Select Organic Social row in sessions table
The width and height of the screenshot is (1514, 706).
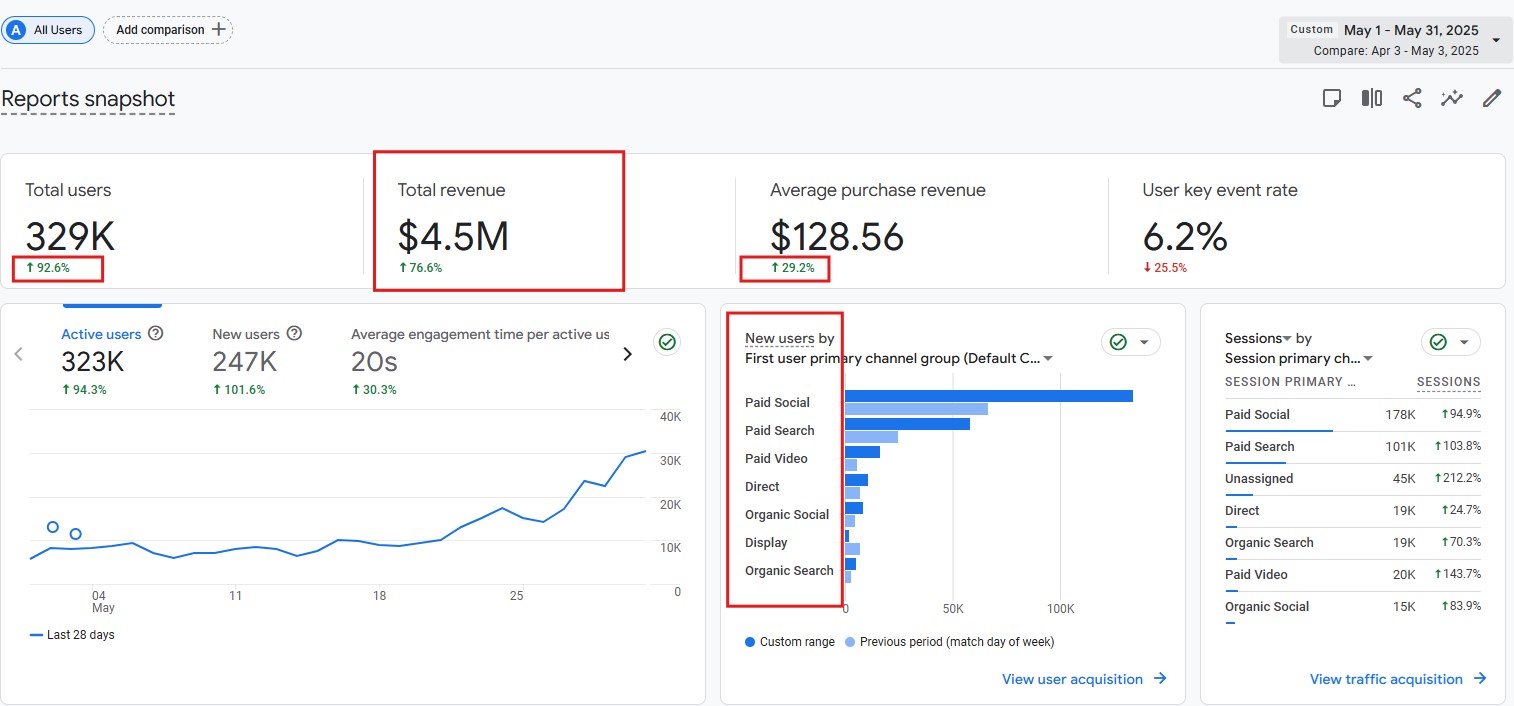point(1353,607)
